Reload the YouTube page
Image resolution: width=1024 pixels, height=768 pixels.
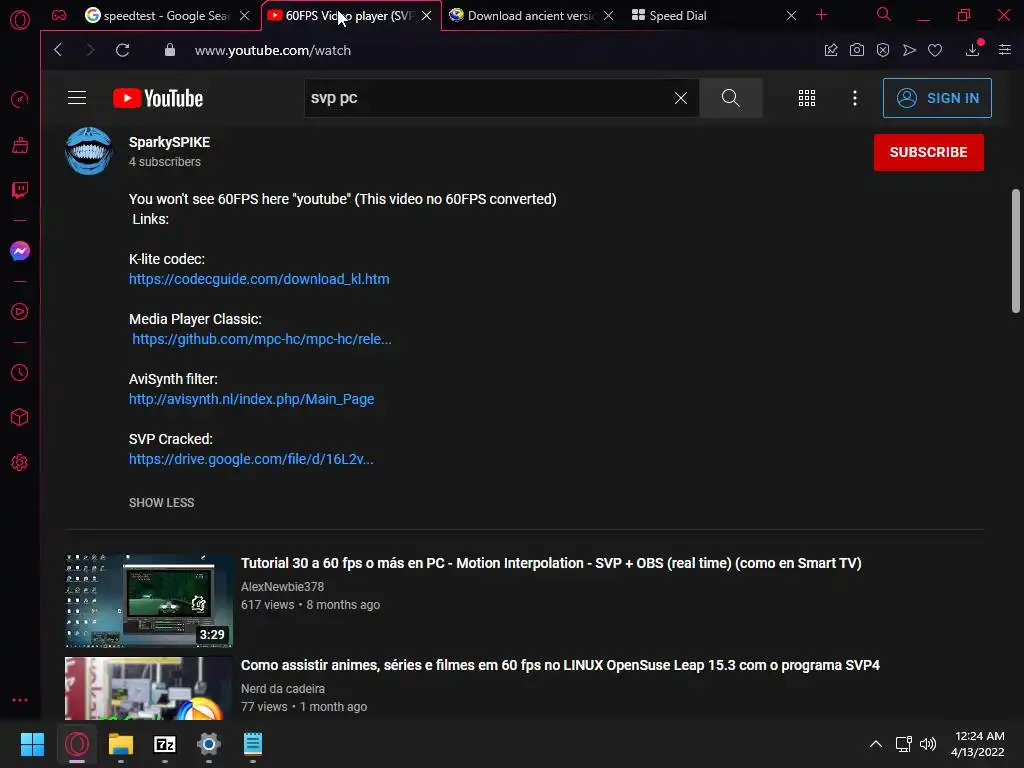pyautogui.click(x=122, y=50)
